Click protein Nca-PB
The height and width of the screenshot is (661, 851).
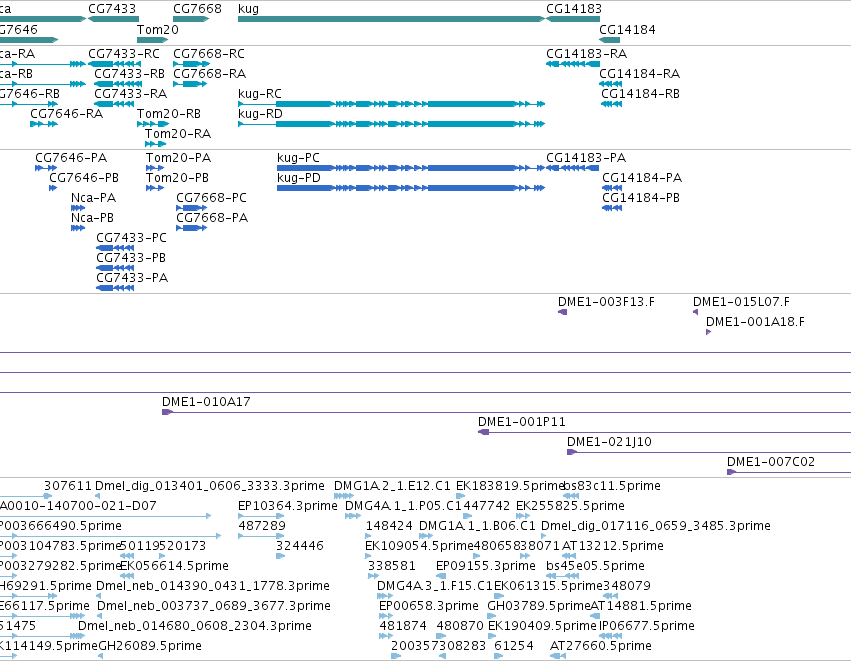(78, 228)
